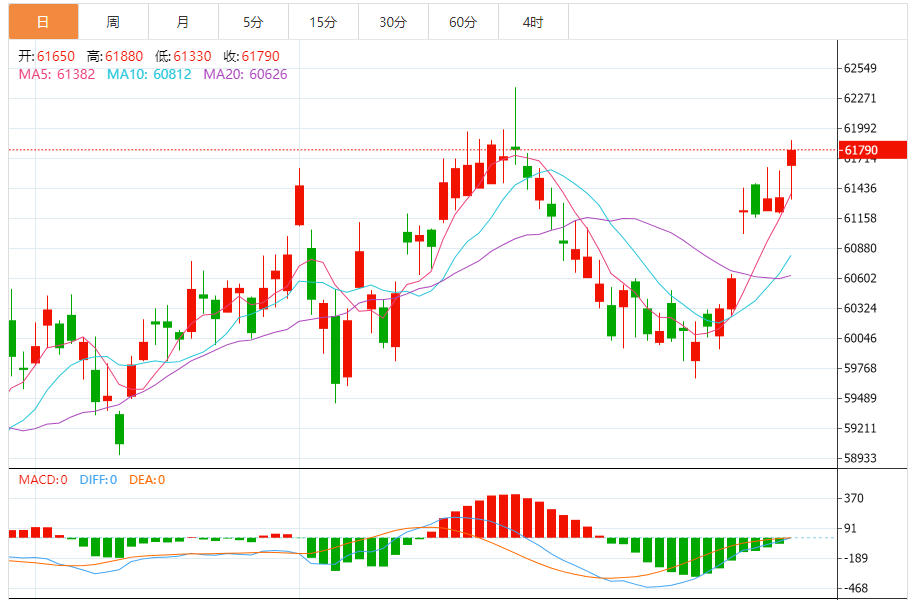Select the 15分 interval tab
The image size is (912, 600).
(x=323, y=21)
